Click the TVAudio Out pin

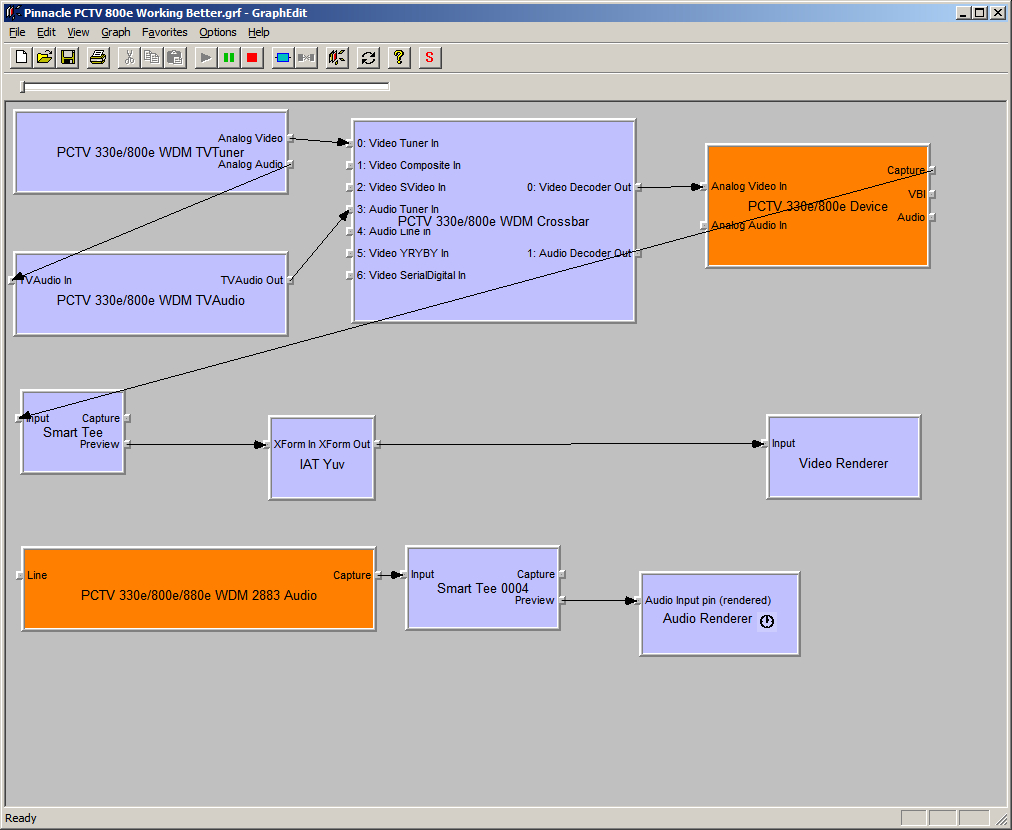tap(290, 280)
